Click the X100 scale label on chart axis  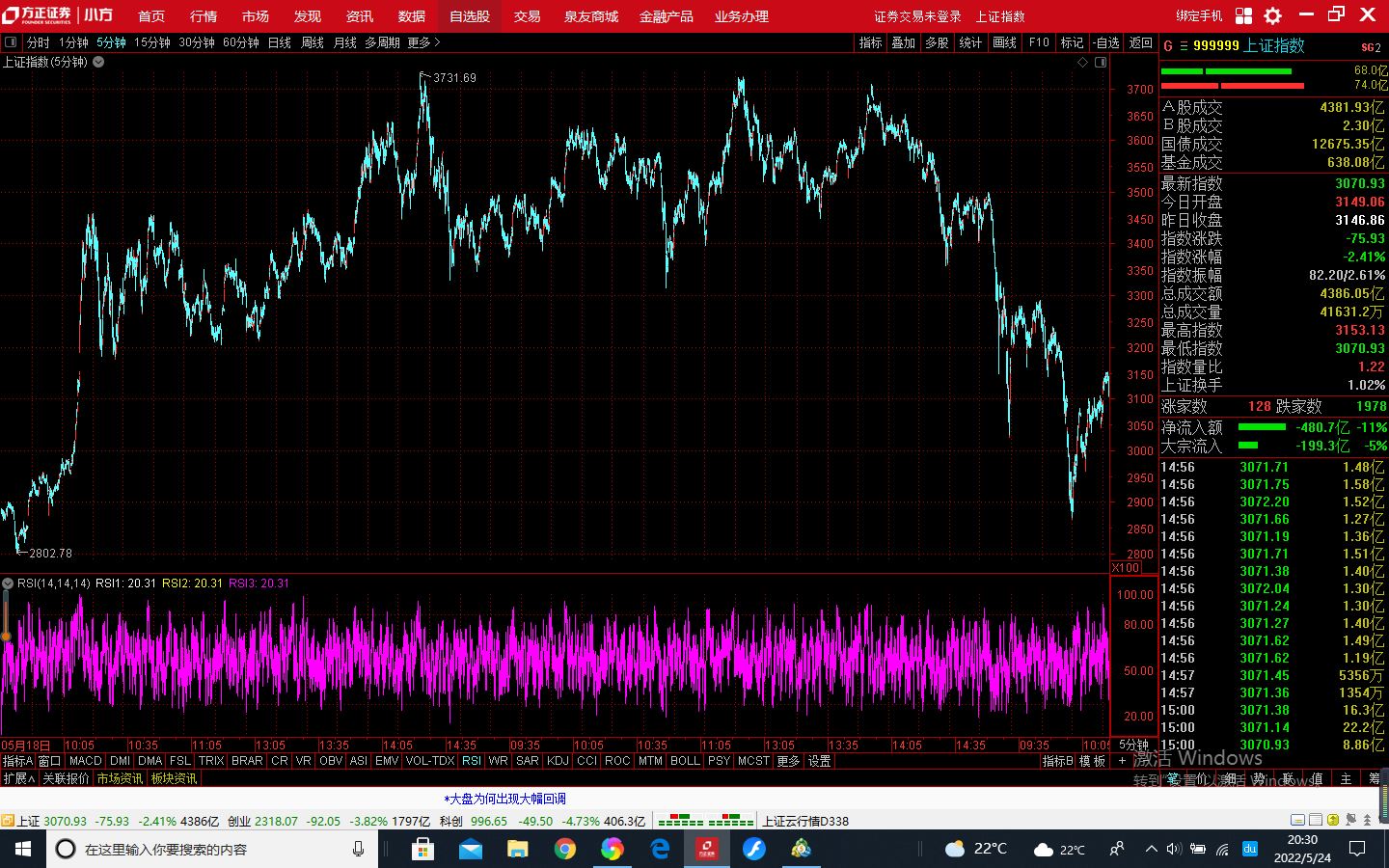tap(1126, 567)
